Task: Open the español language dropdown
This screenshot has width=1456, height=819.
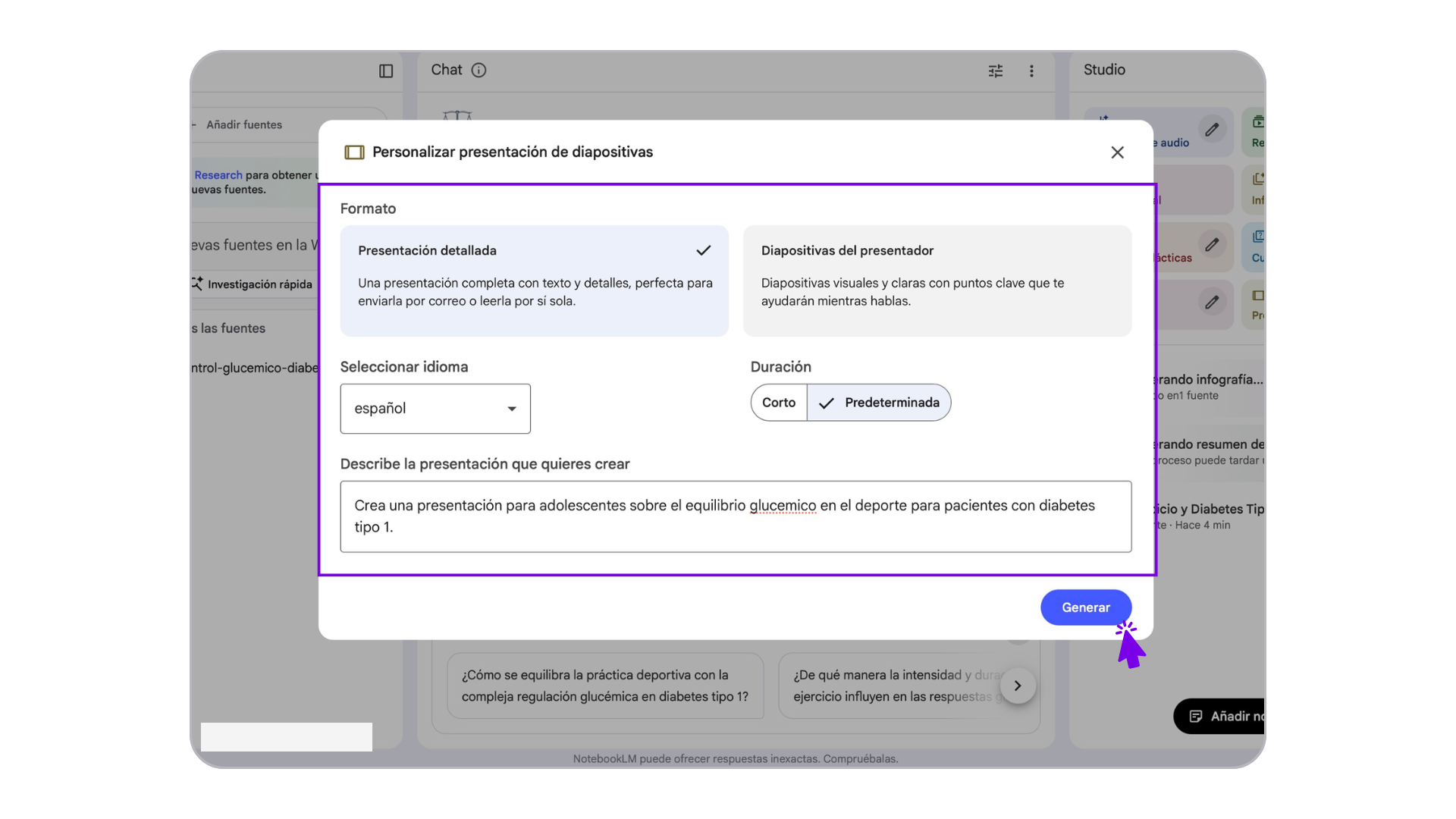Action: [x=435, y=409]
